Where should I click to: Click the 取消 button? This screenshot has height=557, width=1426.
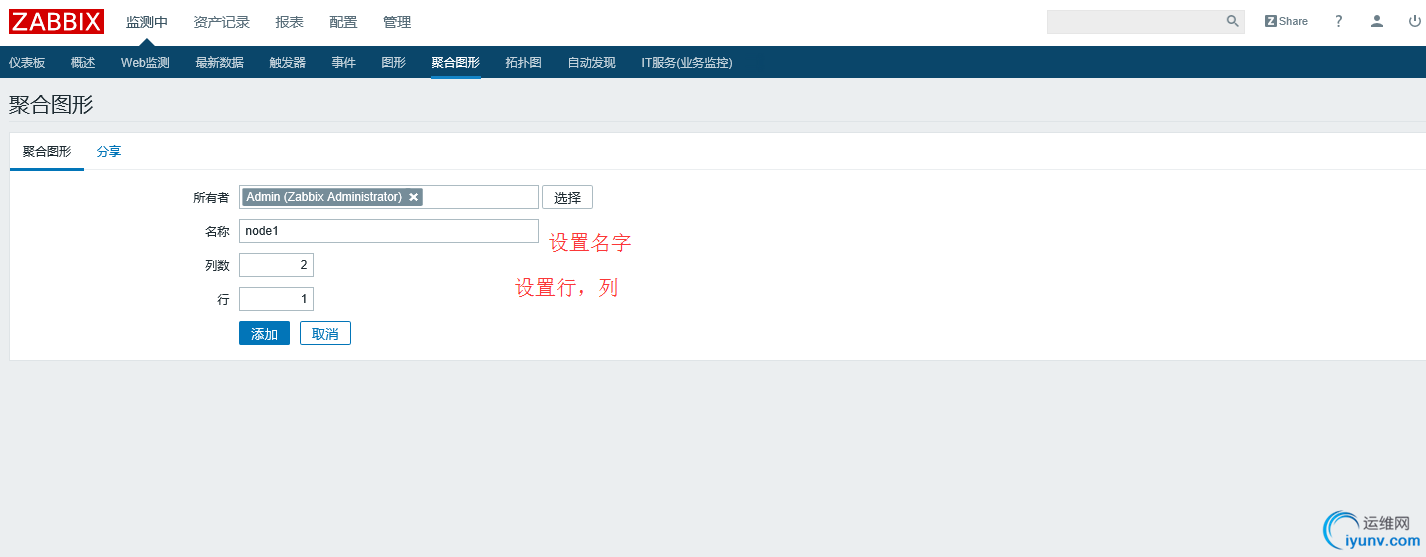(x=325, y=333)
